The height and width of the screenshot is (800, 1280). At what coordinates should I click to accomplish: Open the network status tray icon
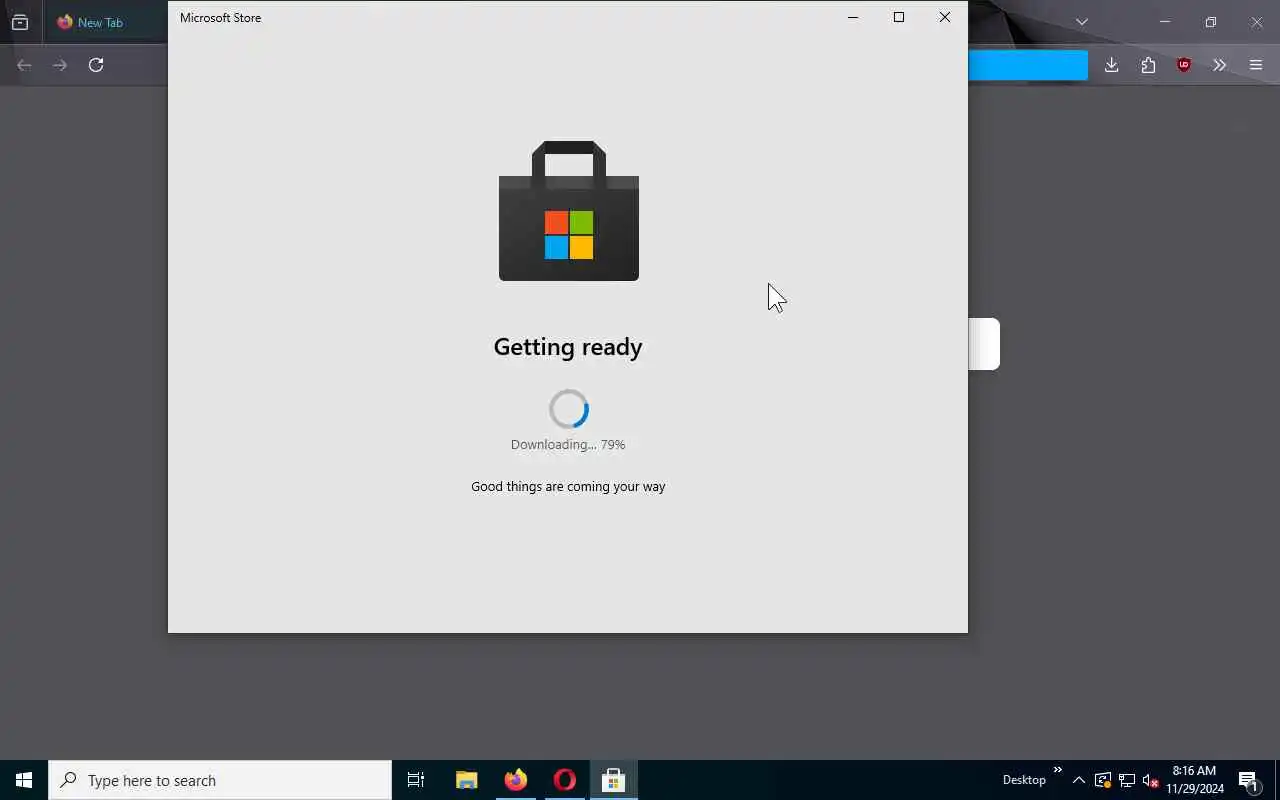(1127, 780)
